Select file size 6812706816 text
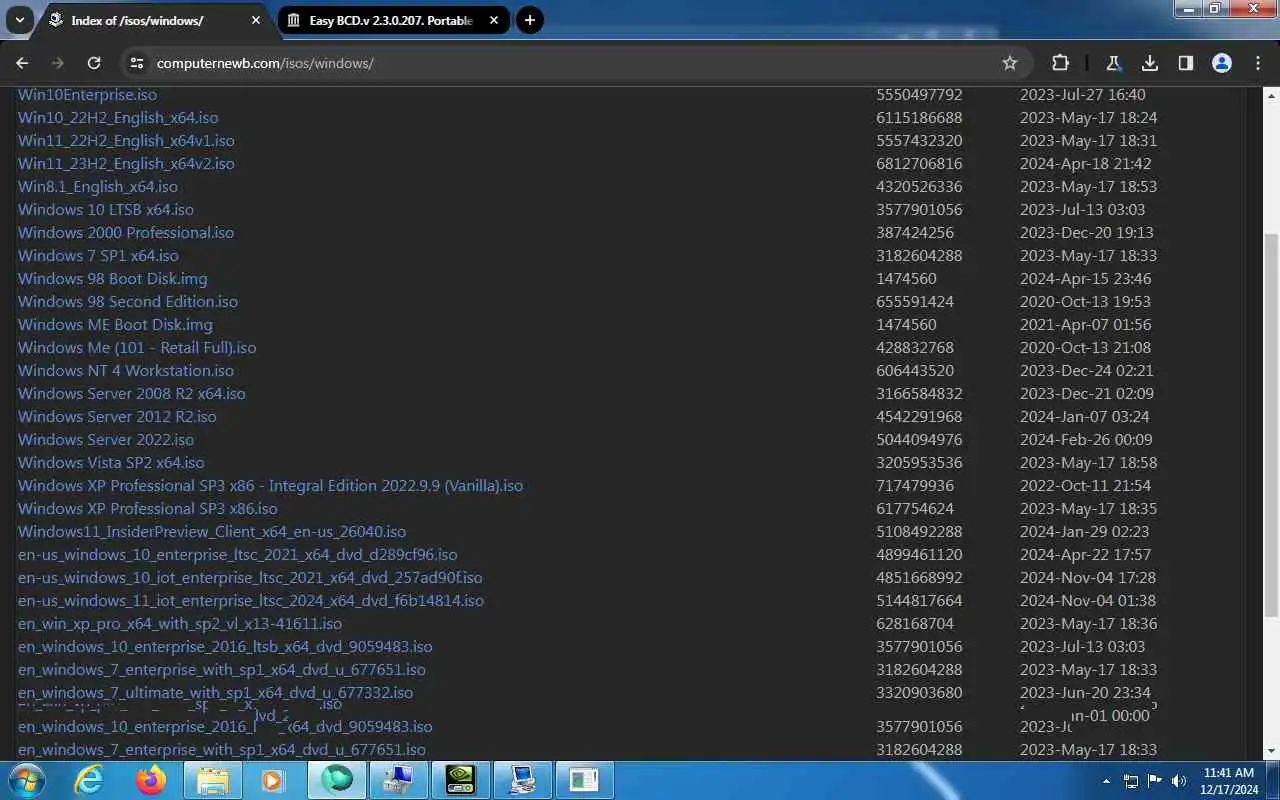This screenshot has width=1280, height=800. tap(919, 164)
